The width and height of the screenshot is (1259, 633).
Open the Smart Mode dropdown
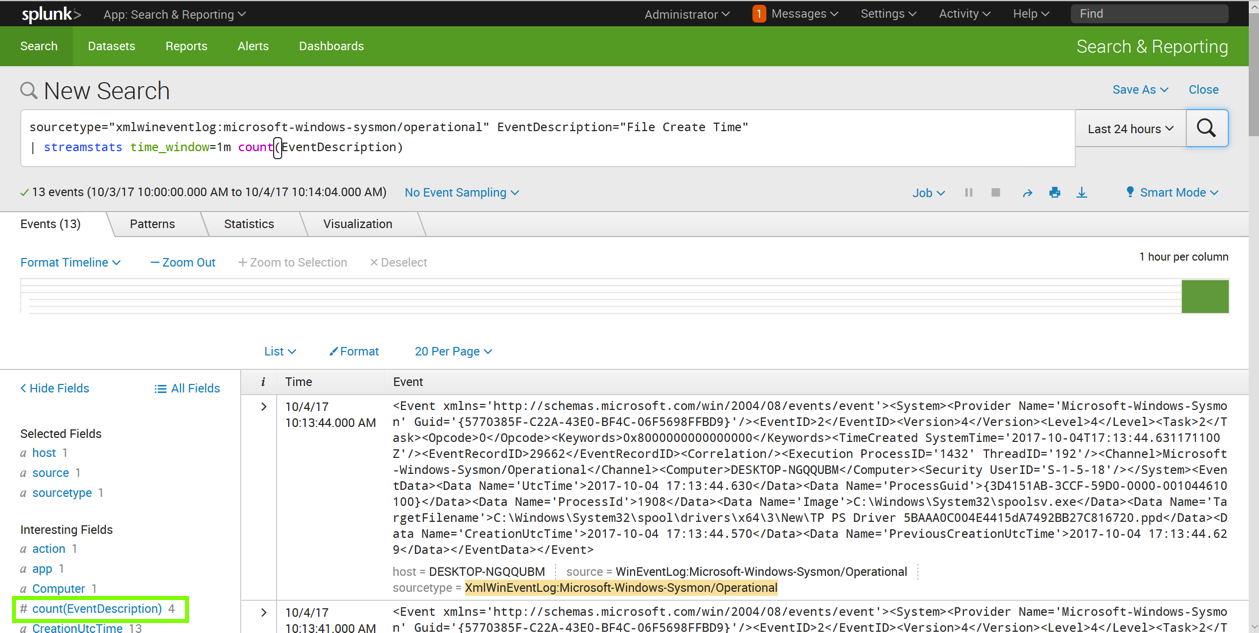click(x=1172, y=193)
